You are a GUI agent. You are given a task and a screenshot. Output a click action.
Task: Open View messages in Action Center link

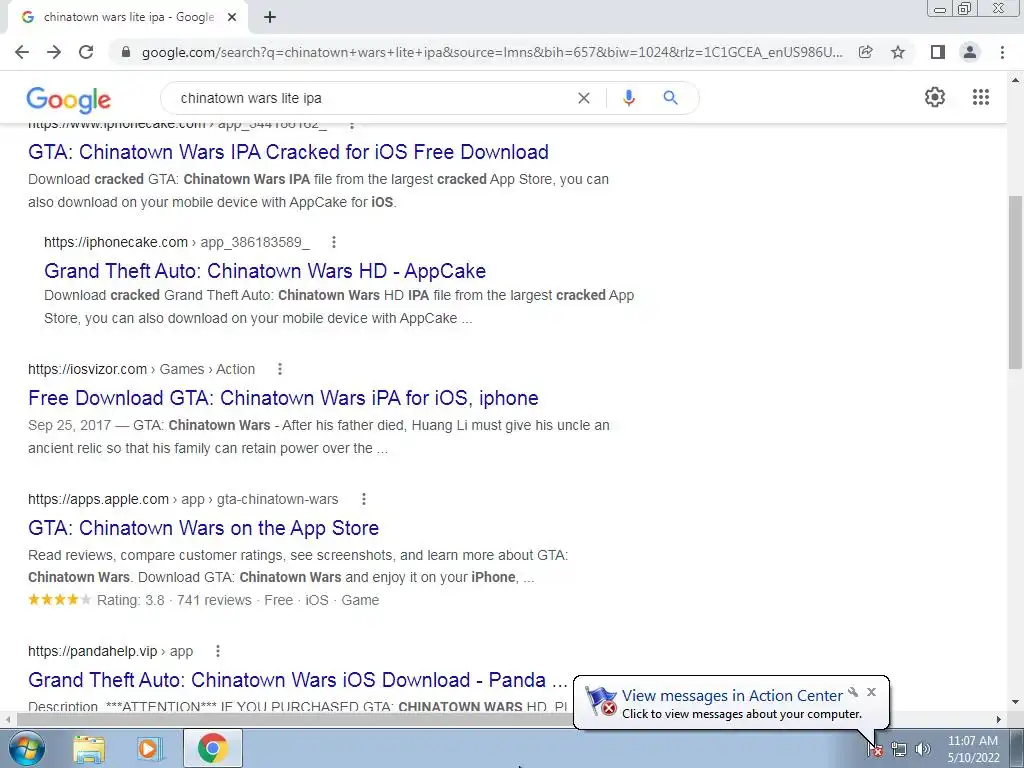click(732, 696)
